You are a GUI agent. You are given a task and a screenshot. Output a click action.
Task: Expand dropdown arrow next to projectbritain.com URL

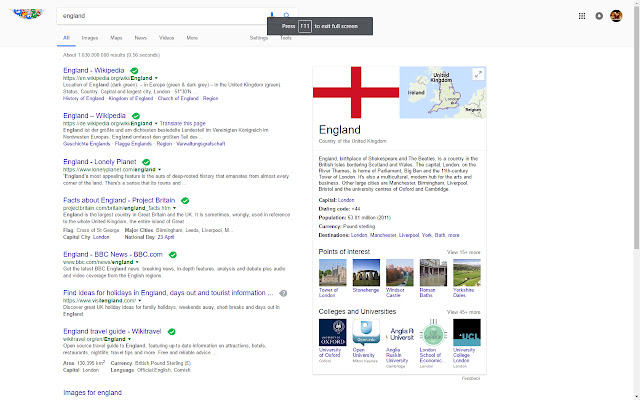(x=175, y=208)
